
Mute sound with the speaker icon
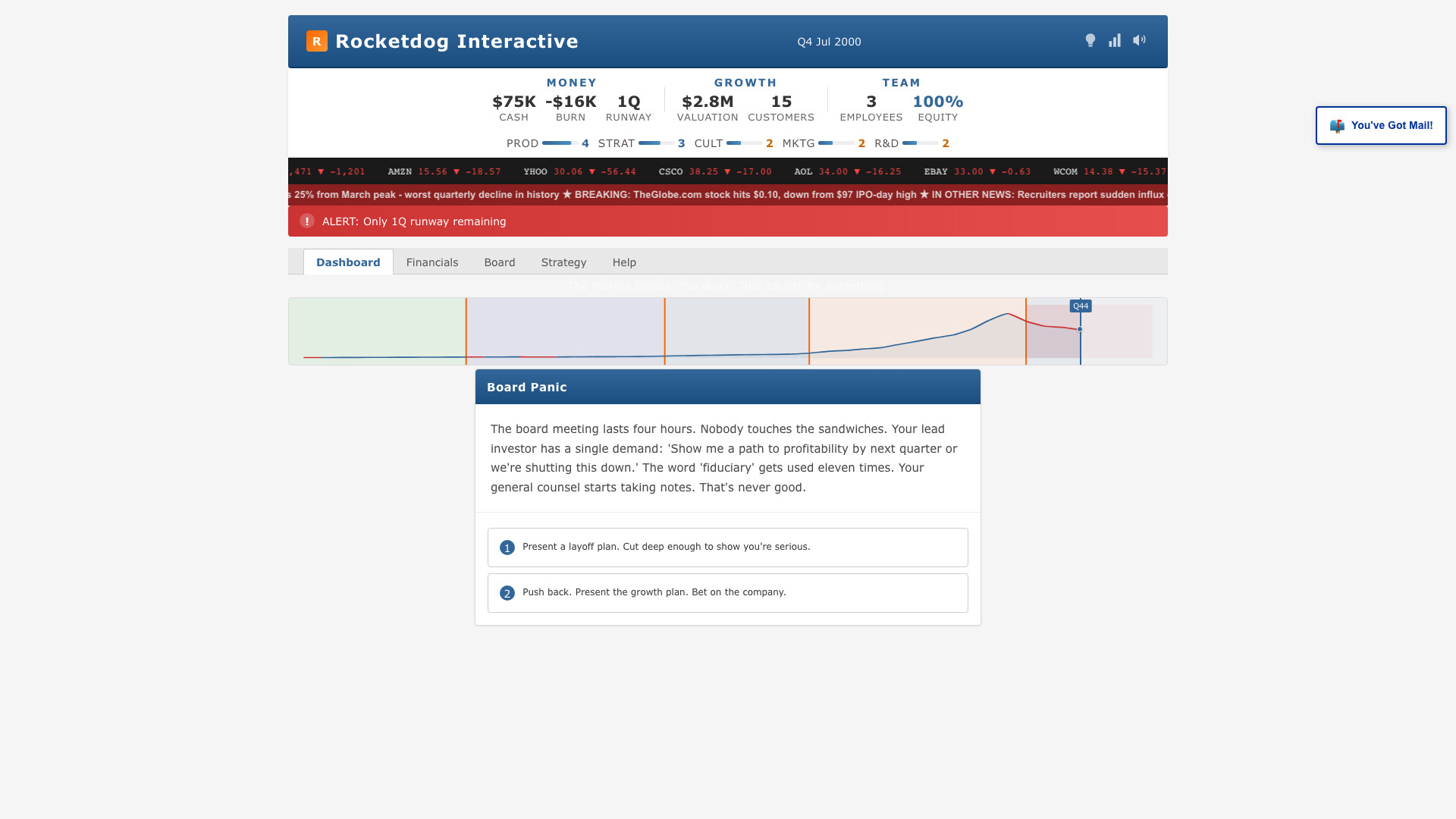click(1139, 40)
